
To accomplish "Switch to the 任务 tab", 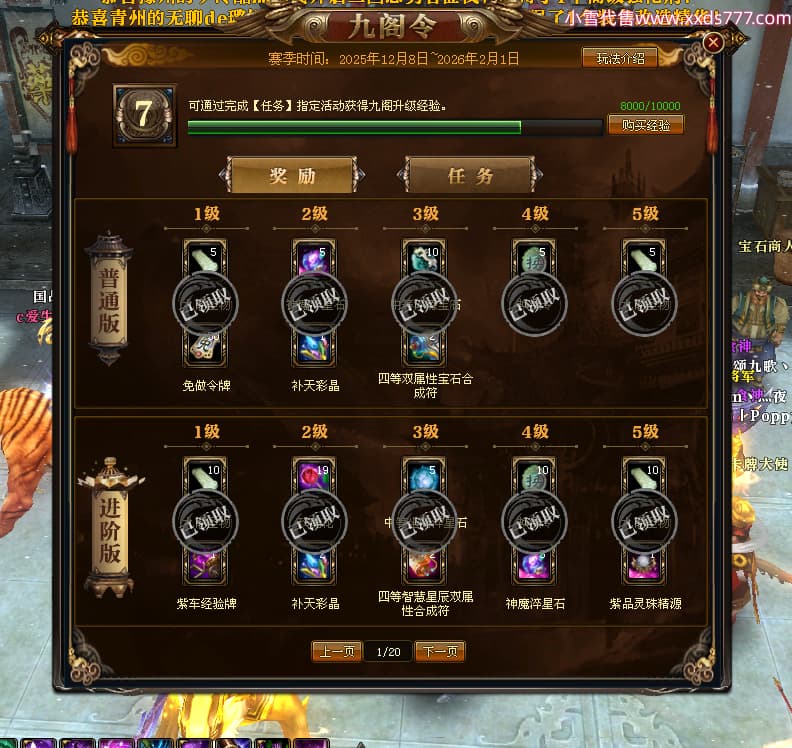I will pos(470,175).
